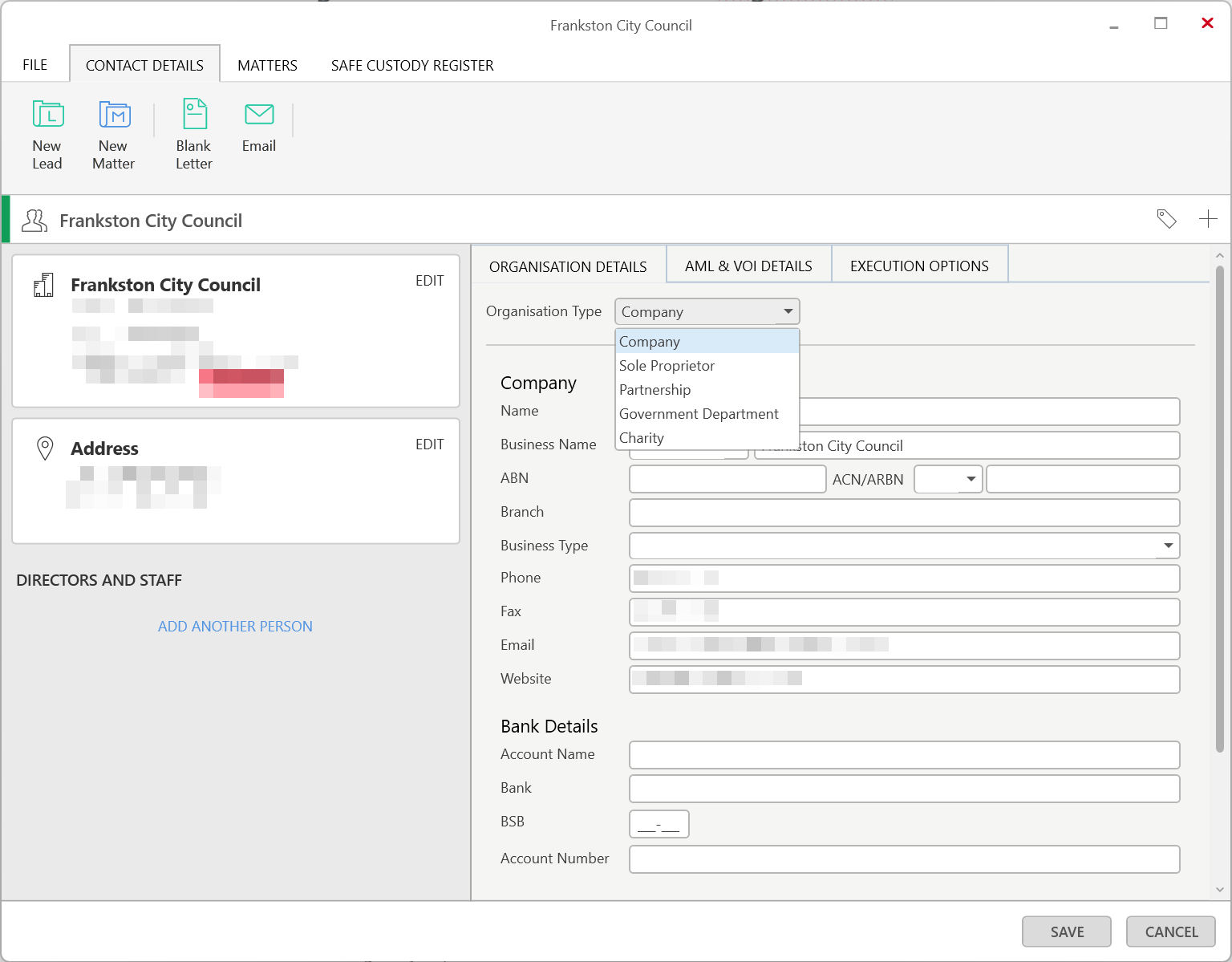Click the New Matter icon
Image resolution: width=1232 pixels, height=962 pixels.
click(114, 115)
